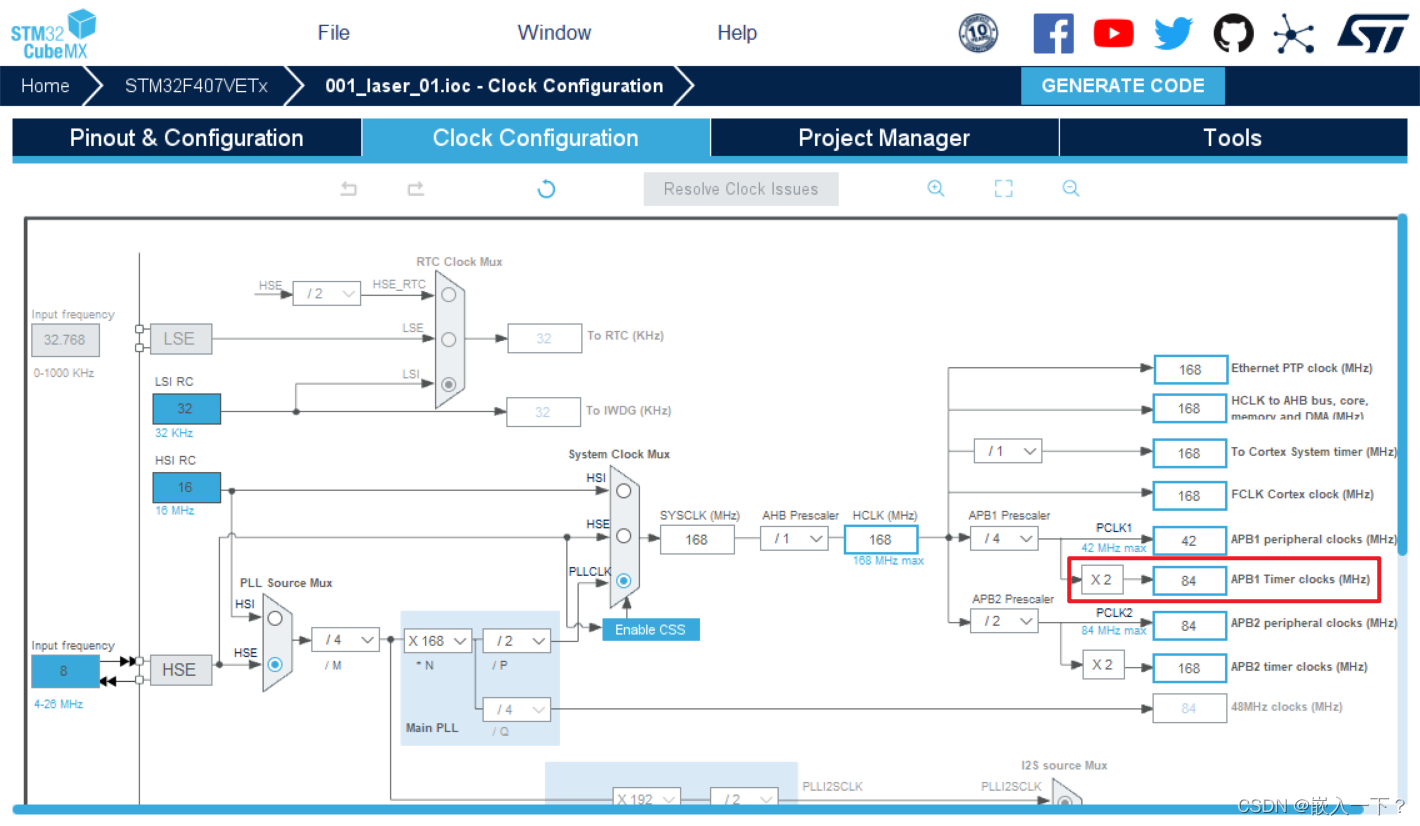Click the APB1 Timer clocks value 84
This screenshot has width=1420, height=826.
point(1189,581)
